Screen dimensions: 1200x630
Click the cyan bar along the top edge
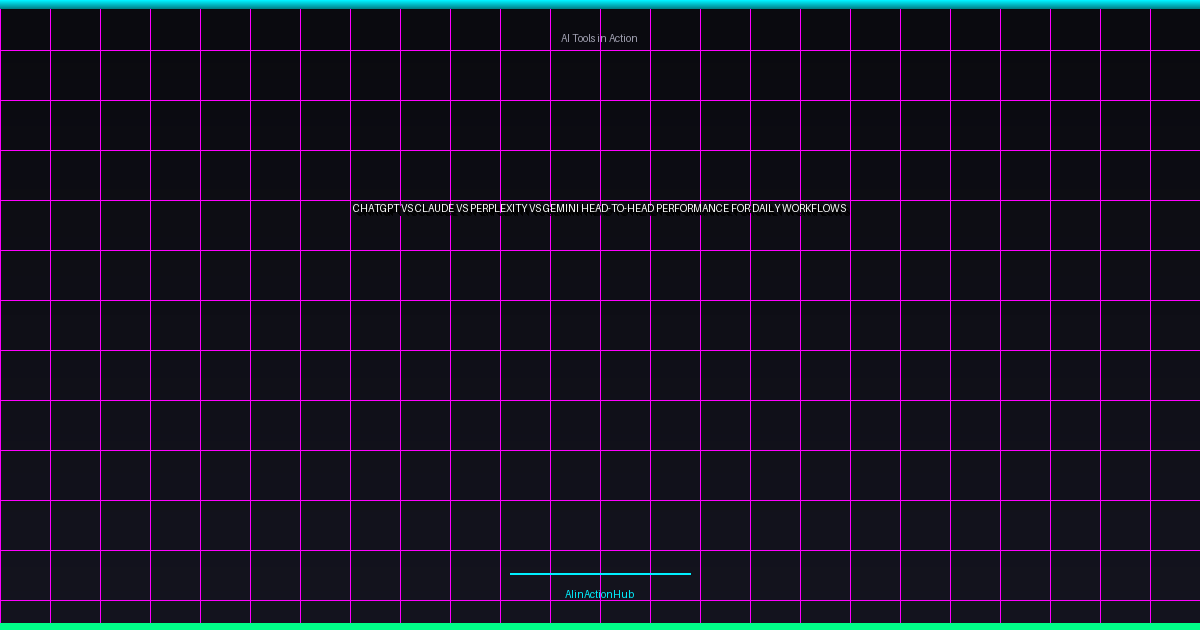[600, 4]
